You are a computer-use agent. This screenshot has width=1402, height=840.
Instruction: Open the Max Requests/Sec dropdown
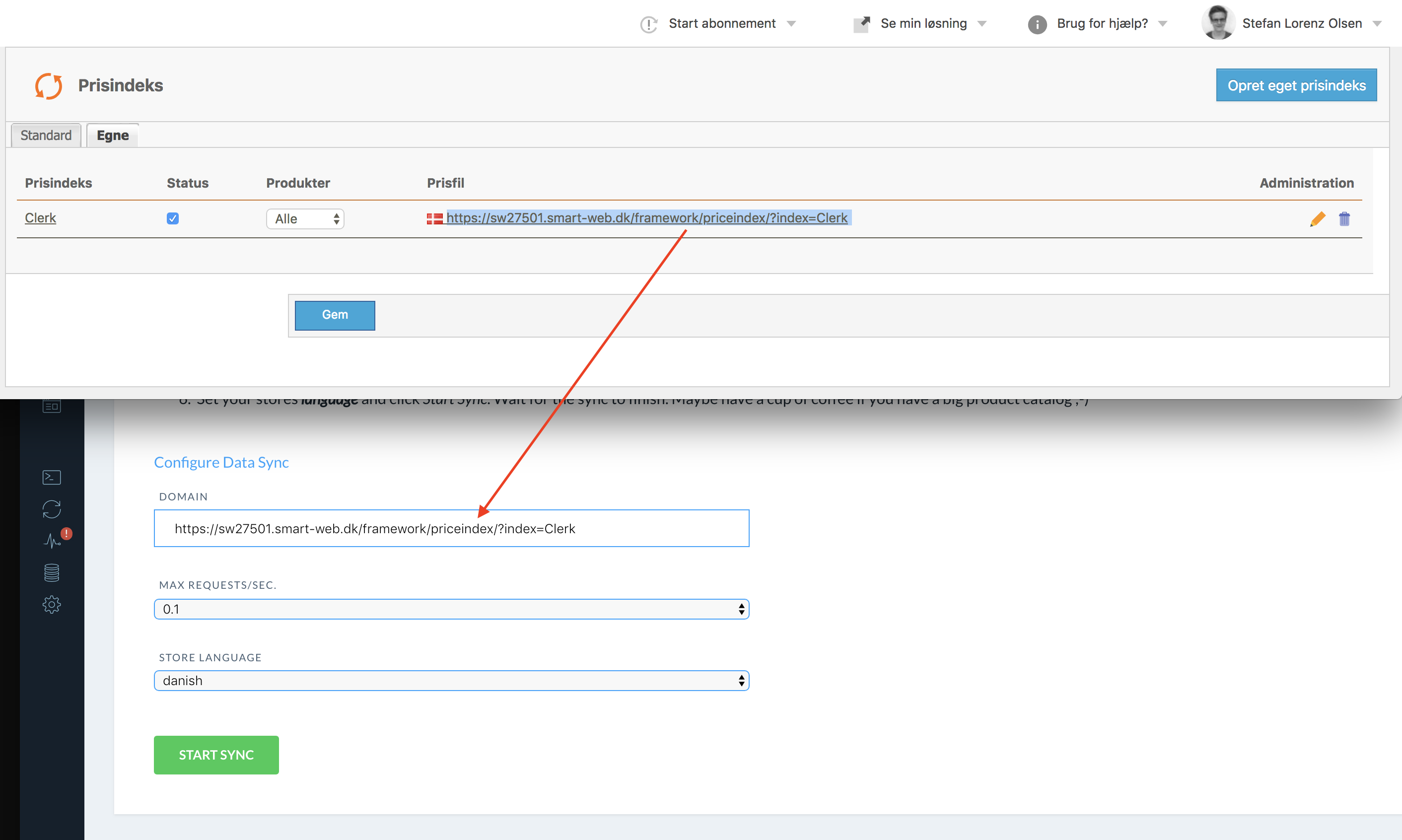click(x=451, y=609)
